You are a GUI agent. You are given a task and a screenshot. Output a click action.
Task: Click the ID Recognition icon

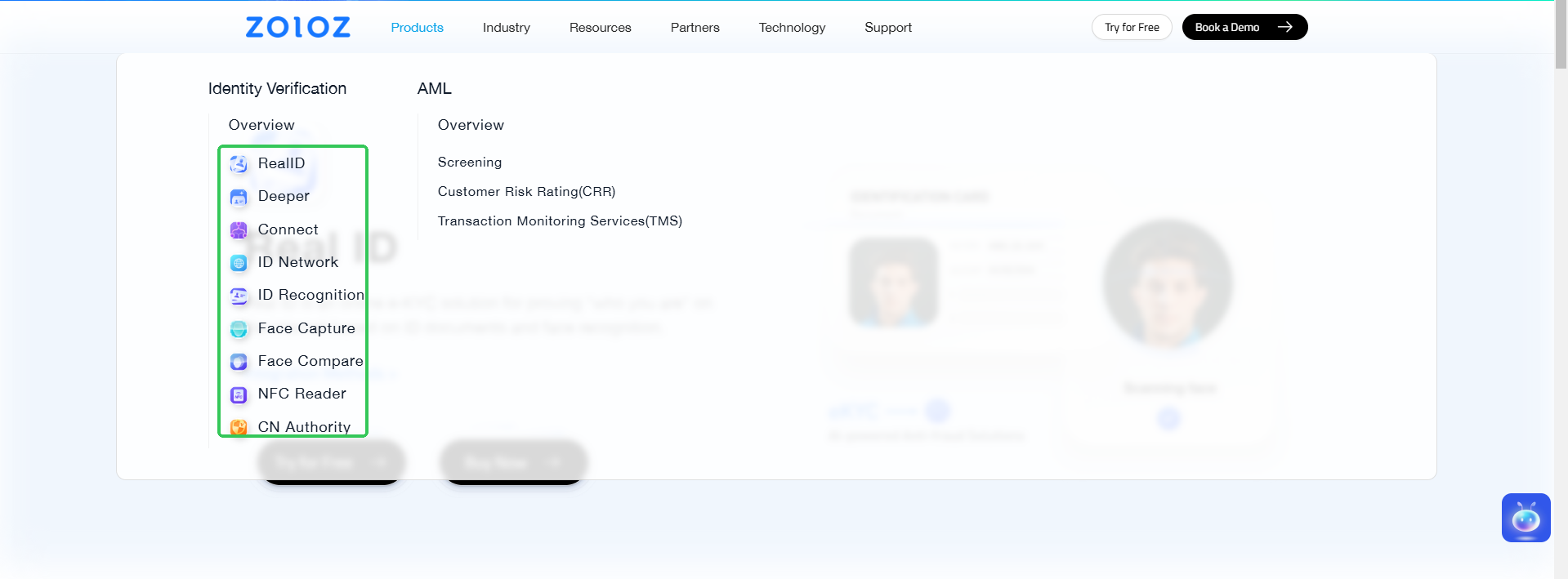pyautogui.click(x=239, y=296)
